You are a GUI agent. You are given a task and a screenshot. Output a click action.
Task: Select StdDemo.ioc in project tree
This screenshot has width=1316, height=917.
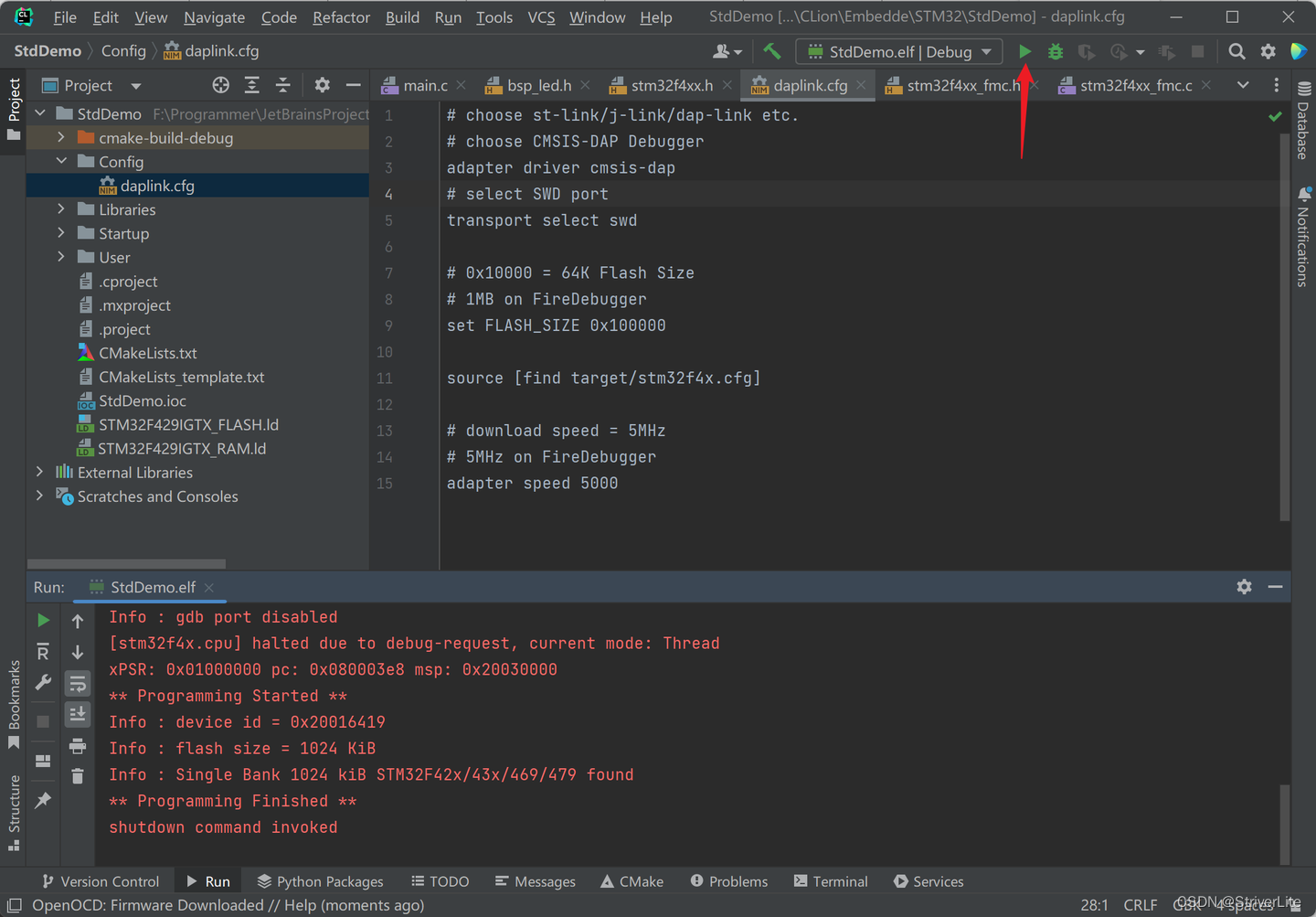(143, 400)
